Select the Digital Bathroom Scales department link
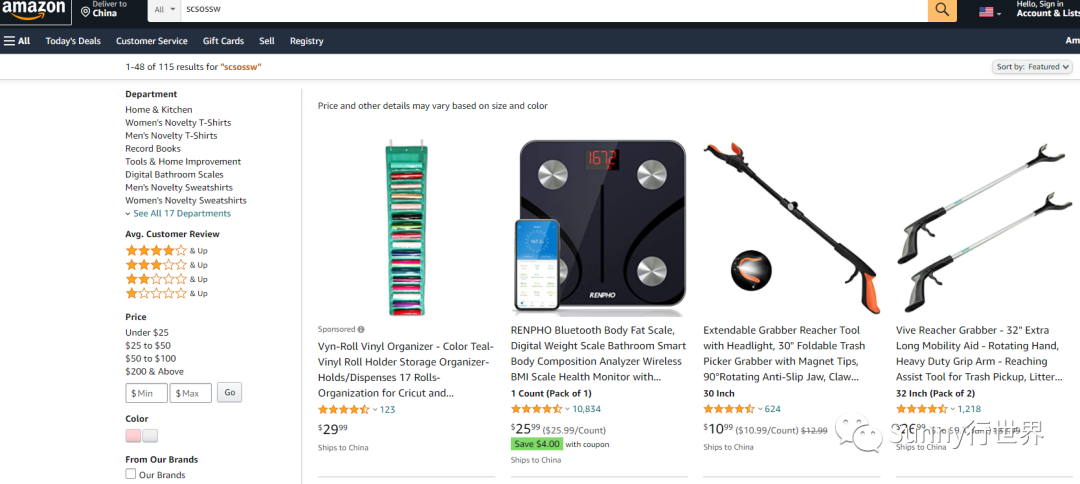Viewport: 1080px width, 484px height. tap(174, 174)
